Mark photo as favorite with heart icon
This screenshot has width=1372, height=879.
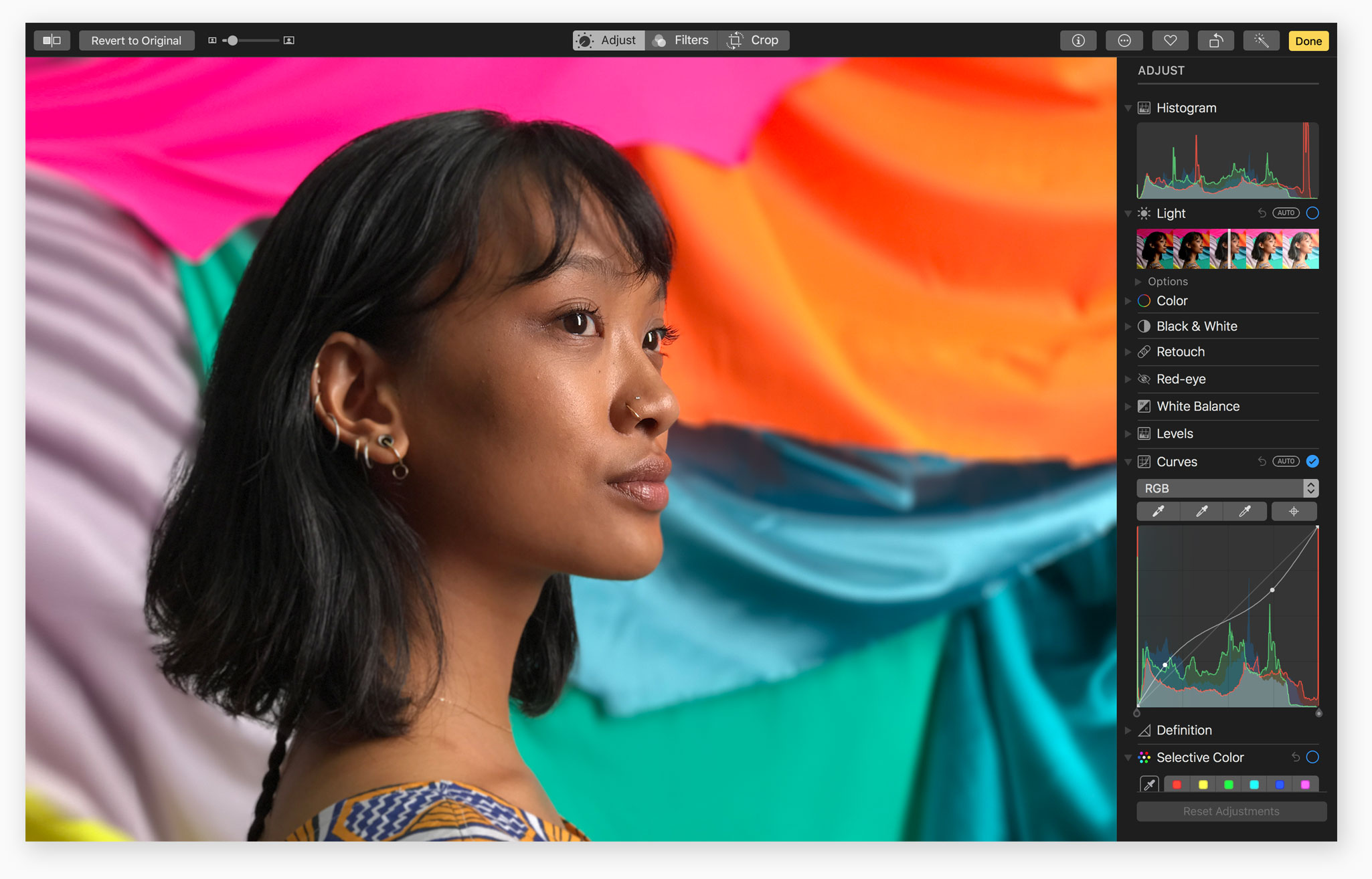pyautogui.click(x=1169, y=41)
